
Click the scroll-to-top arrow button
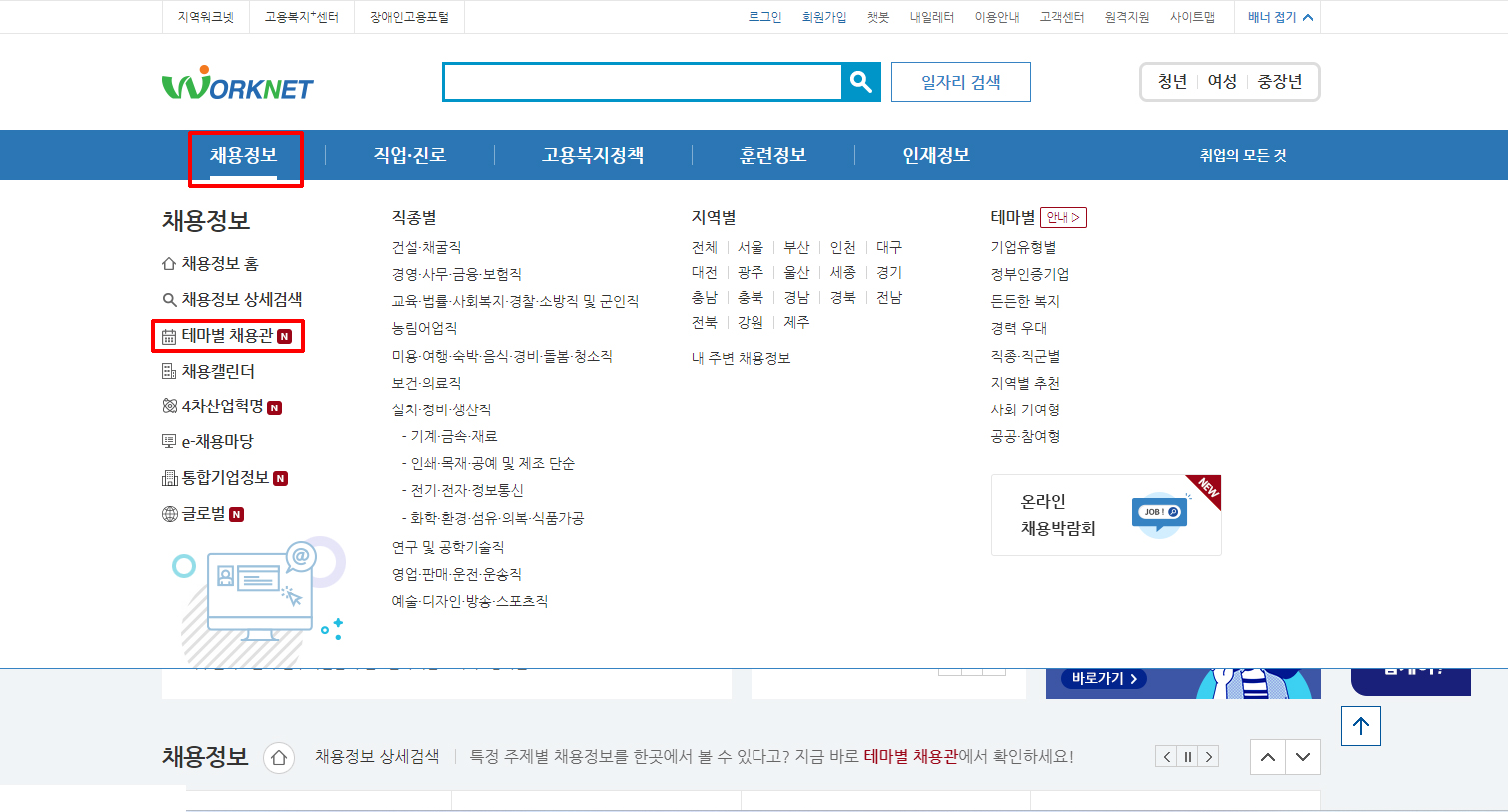(1360, 726)
